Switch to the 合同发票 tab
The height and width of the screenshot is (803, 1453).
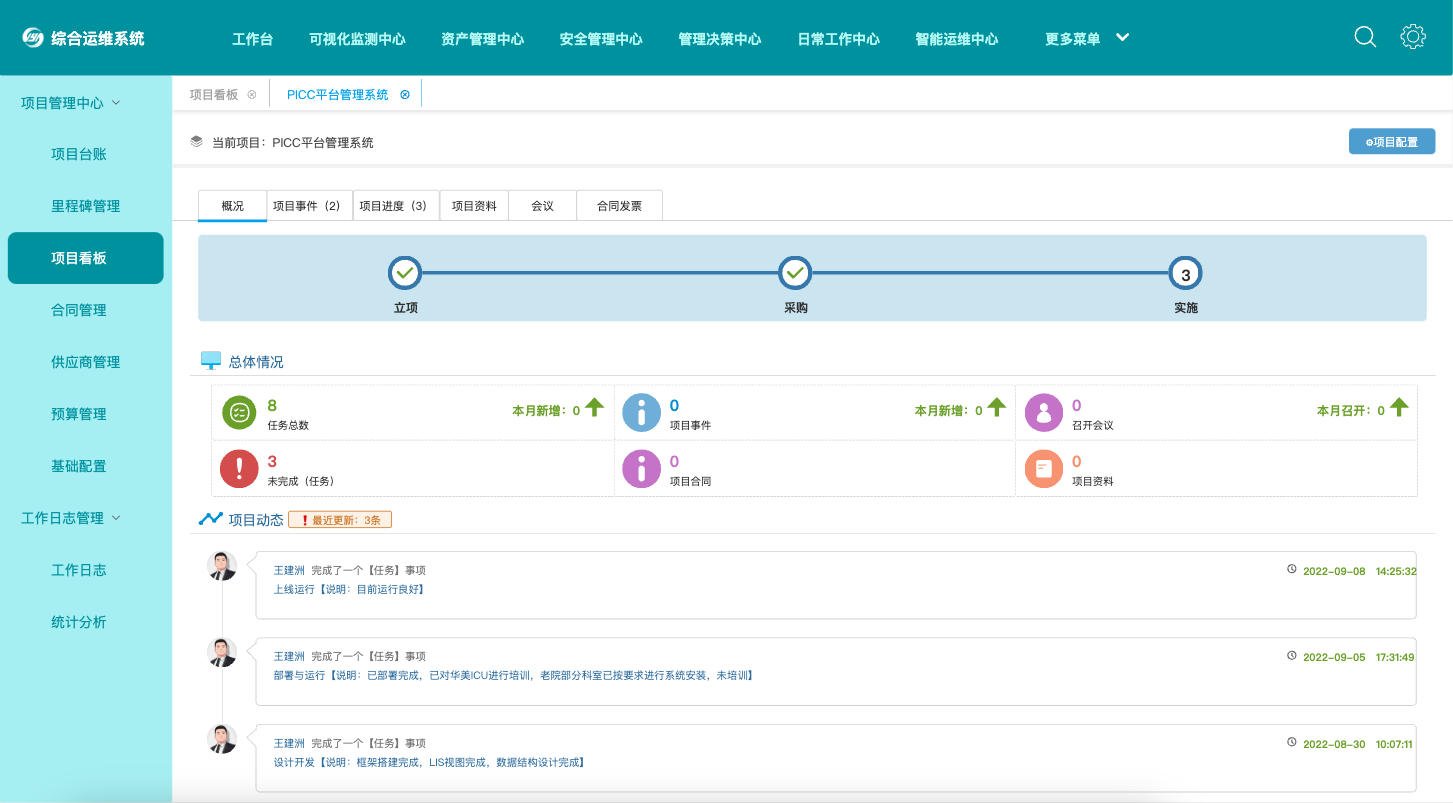pos(620,206)
